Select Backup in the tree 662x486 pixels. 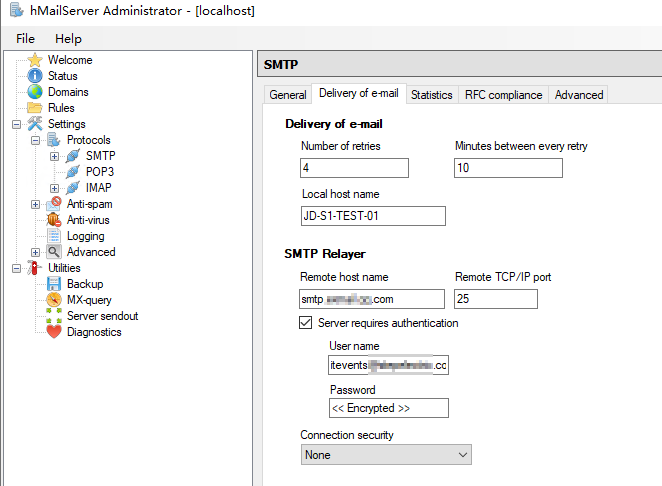[85, 284]
